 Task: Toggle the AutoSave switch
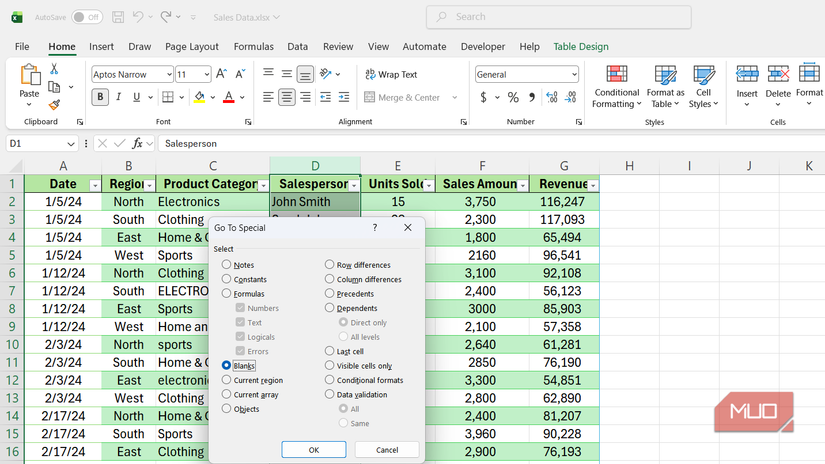click(x=87, y=17)
